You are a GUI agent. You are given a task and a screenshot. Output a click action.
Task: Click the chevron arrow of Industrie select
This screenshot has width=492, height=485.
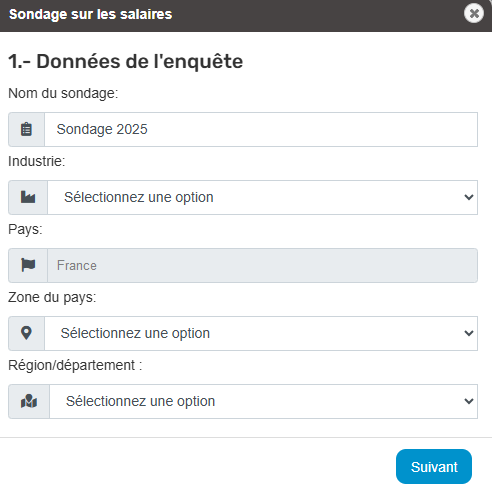[469, 197]
